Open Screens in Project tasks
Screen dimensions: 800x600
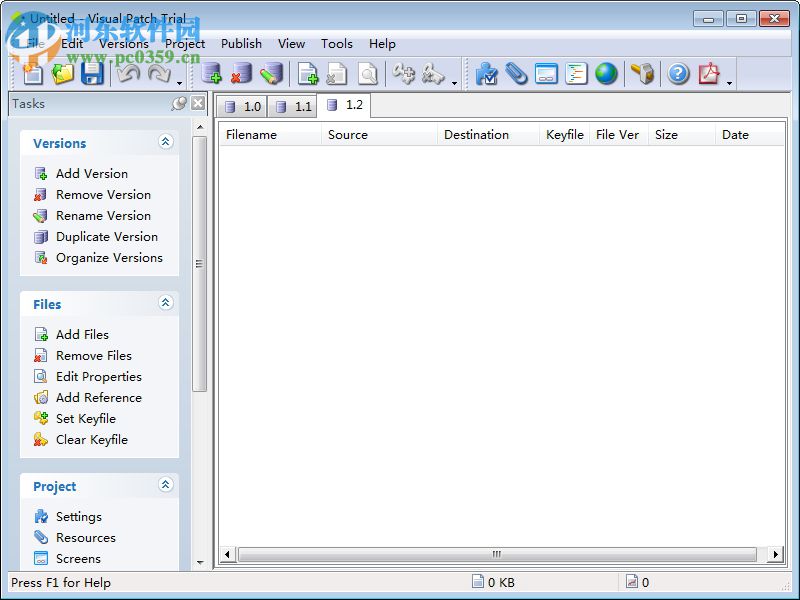[x=78, y=559]
